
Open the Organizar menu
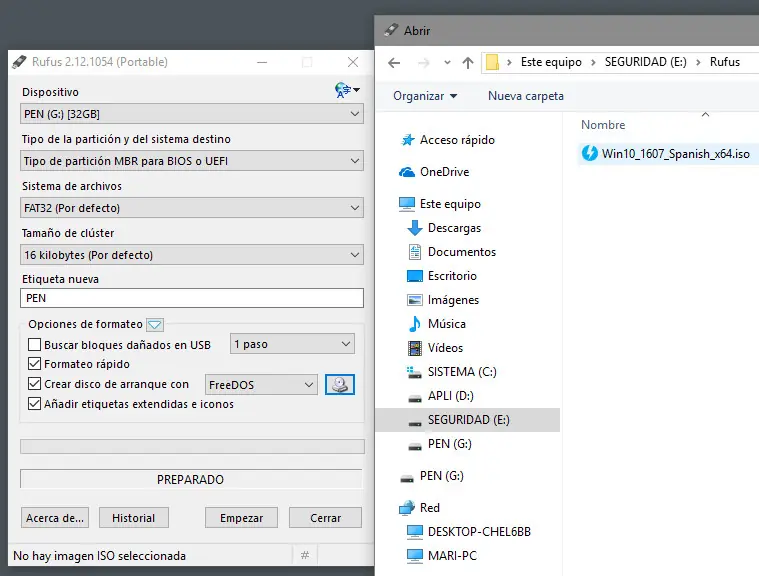click(x=425, y=96)
